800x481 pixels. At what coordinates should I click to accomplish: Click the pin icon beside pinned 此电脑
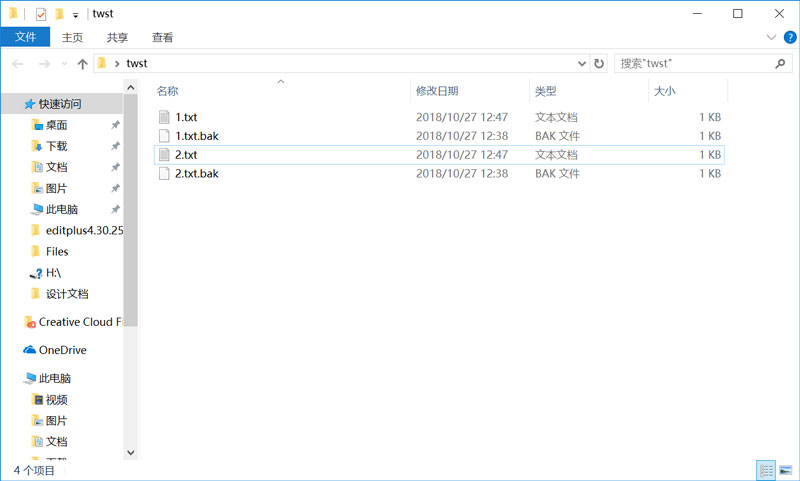(x=115, y=209)
